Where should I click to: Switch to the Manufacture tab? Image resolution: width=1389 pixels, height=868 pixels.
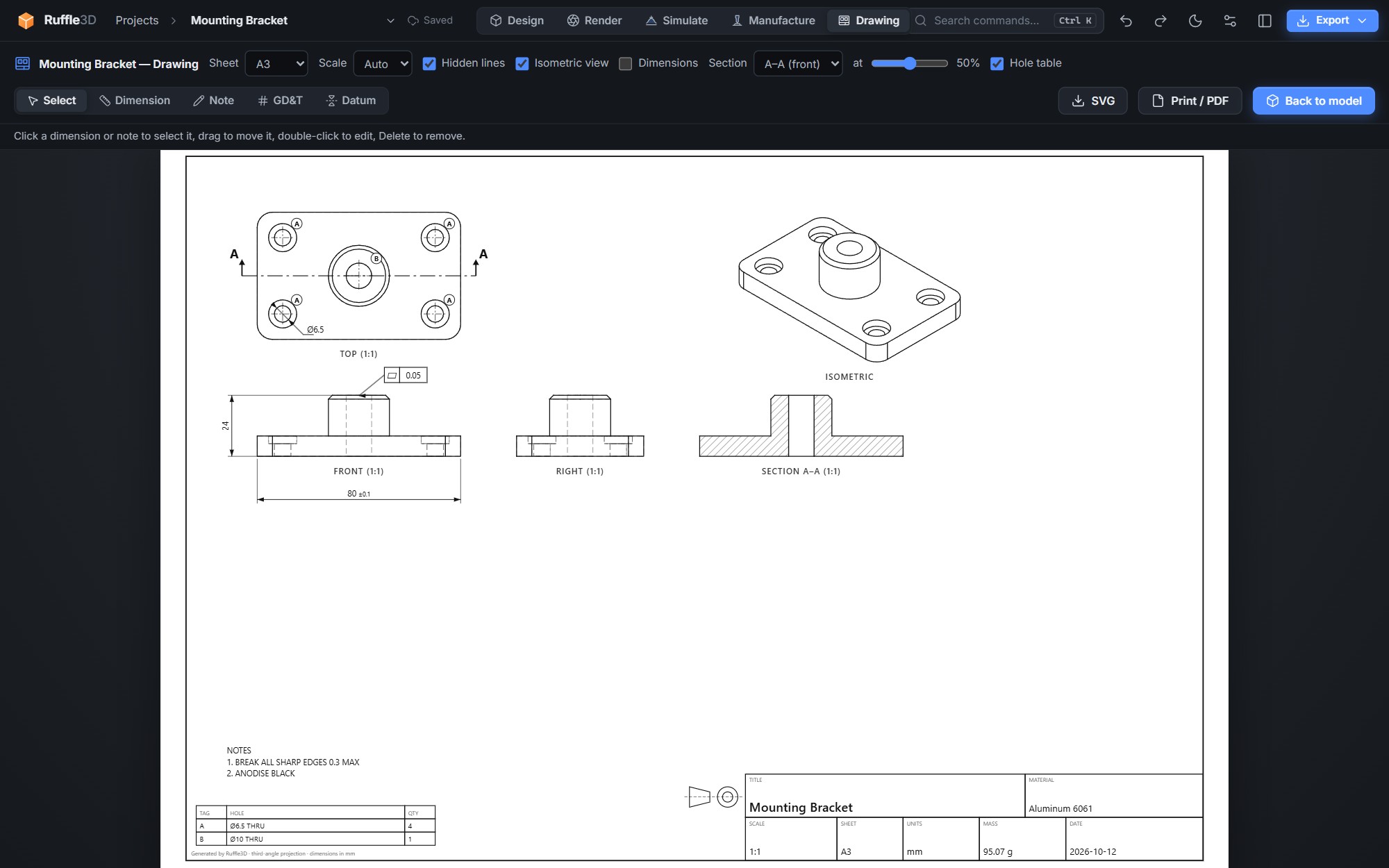coord(774,21)
